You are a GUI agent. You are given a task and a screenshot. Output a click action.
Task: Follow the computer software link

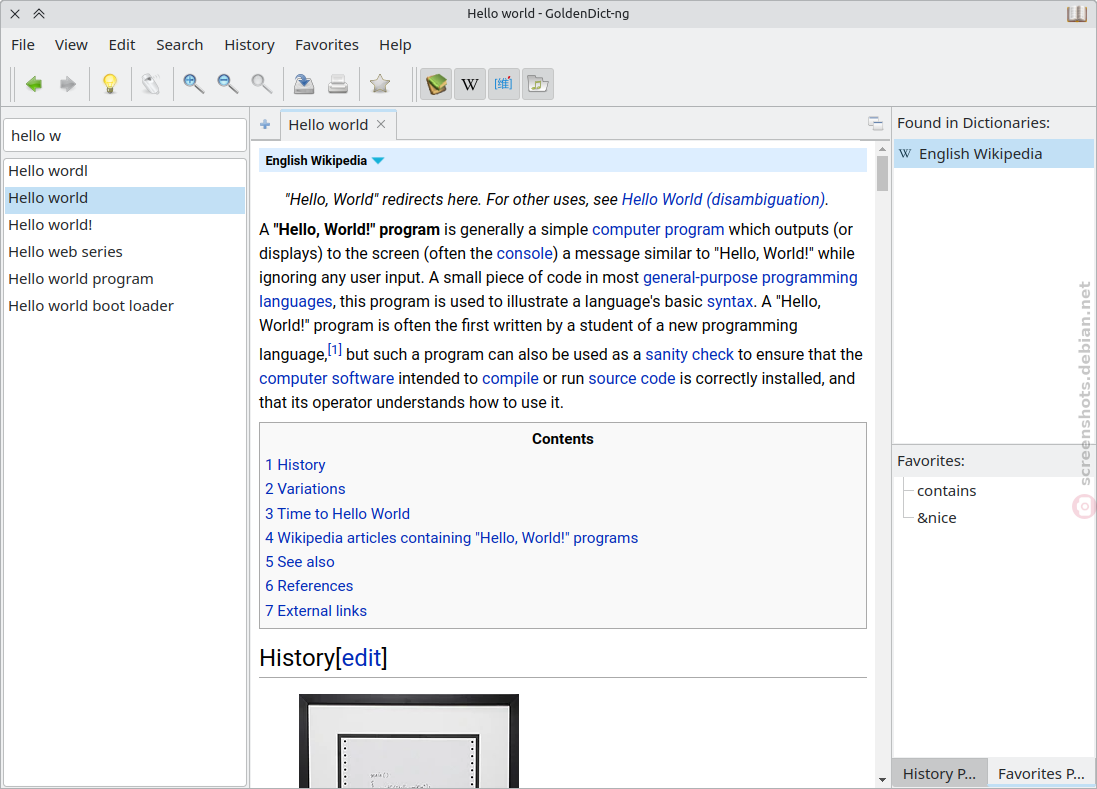pos(327,378)
